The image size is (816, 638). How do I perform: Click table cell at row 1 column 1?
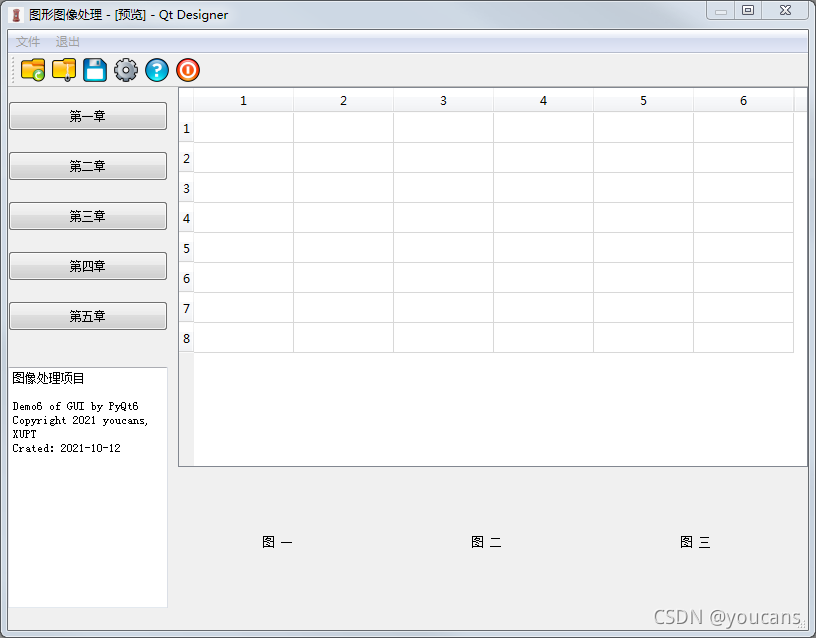(244, 127)
